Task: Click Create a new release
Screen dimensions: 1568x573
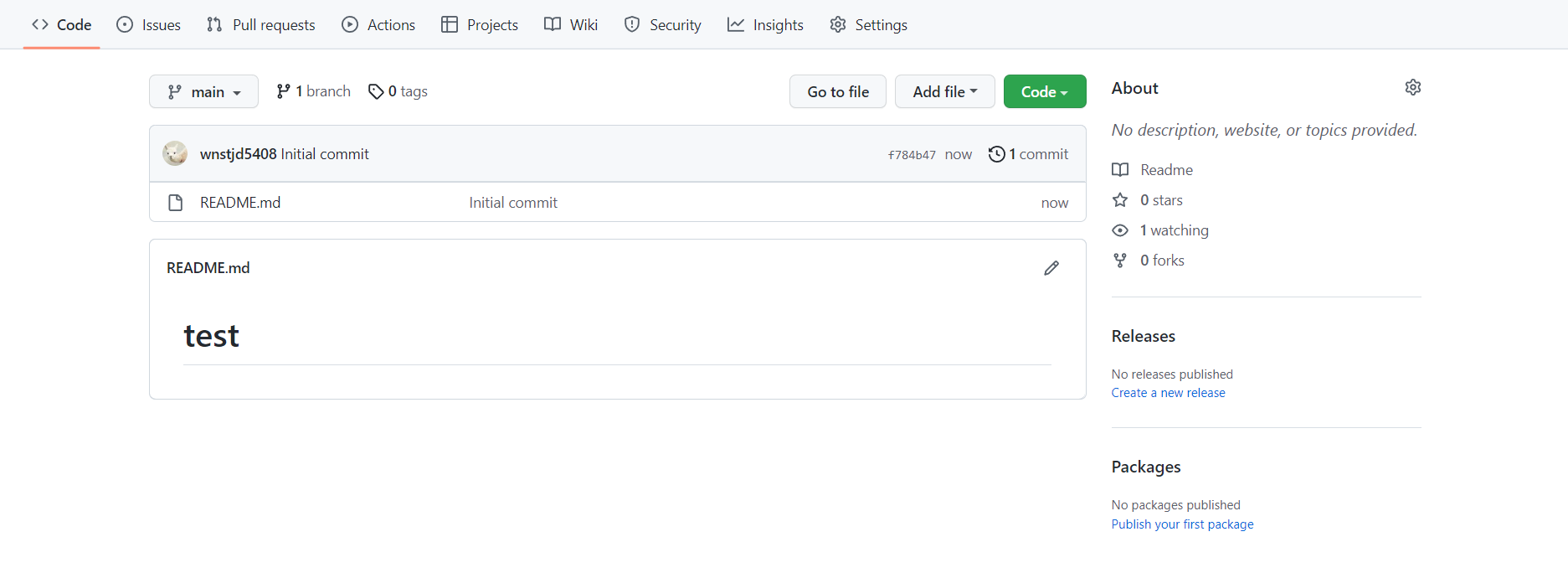Action: (x=1169, y=393)
